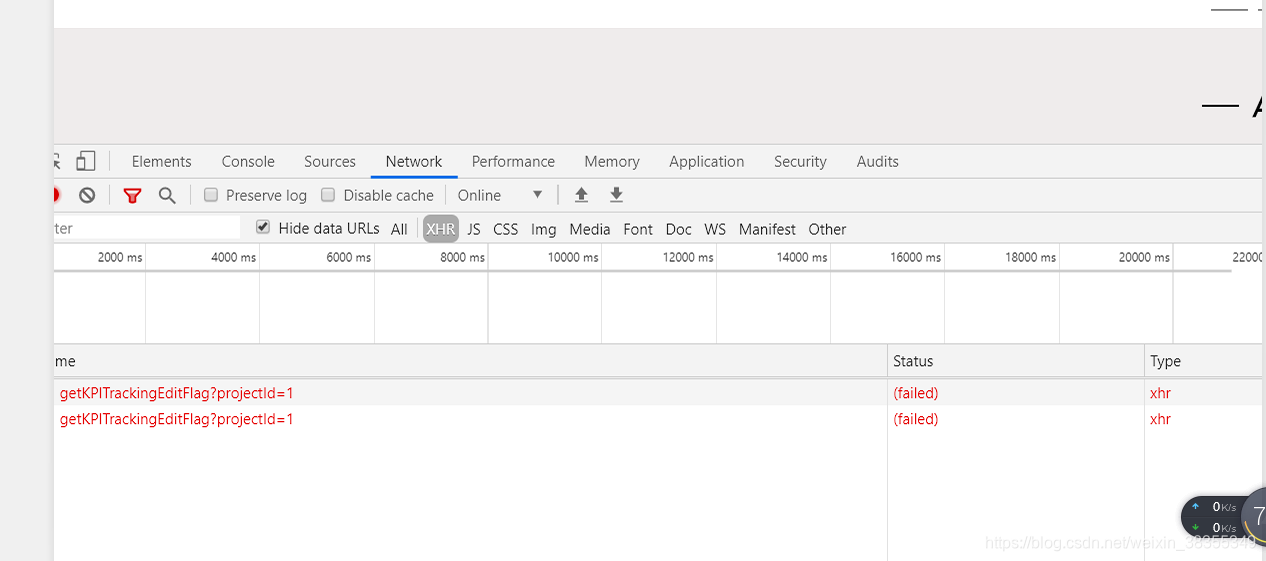Switch to the Elements tab
Viewport: 1266px width, 561px height.
click(x=161, y=161)
